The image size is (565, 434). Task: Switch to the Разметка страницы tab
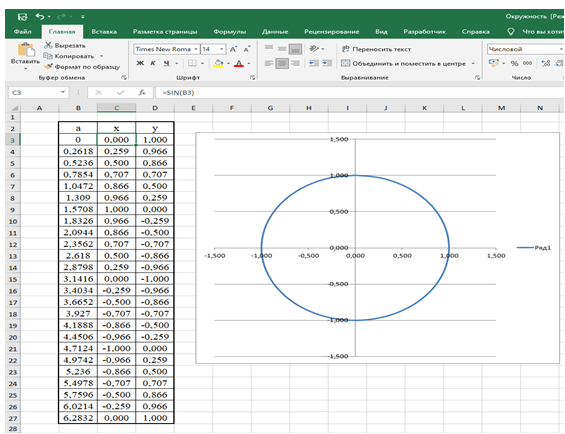click(165, 32)
